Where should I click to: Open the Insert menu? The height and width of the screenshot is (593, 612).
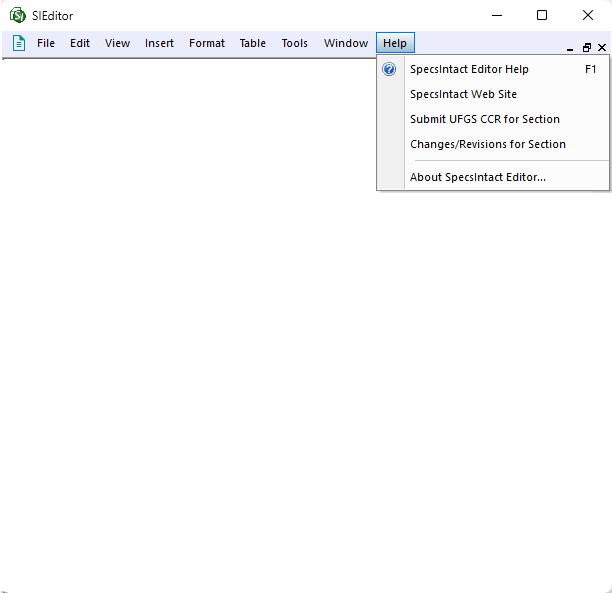point(159,43)
